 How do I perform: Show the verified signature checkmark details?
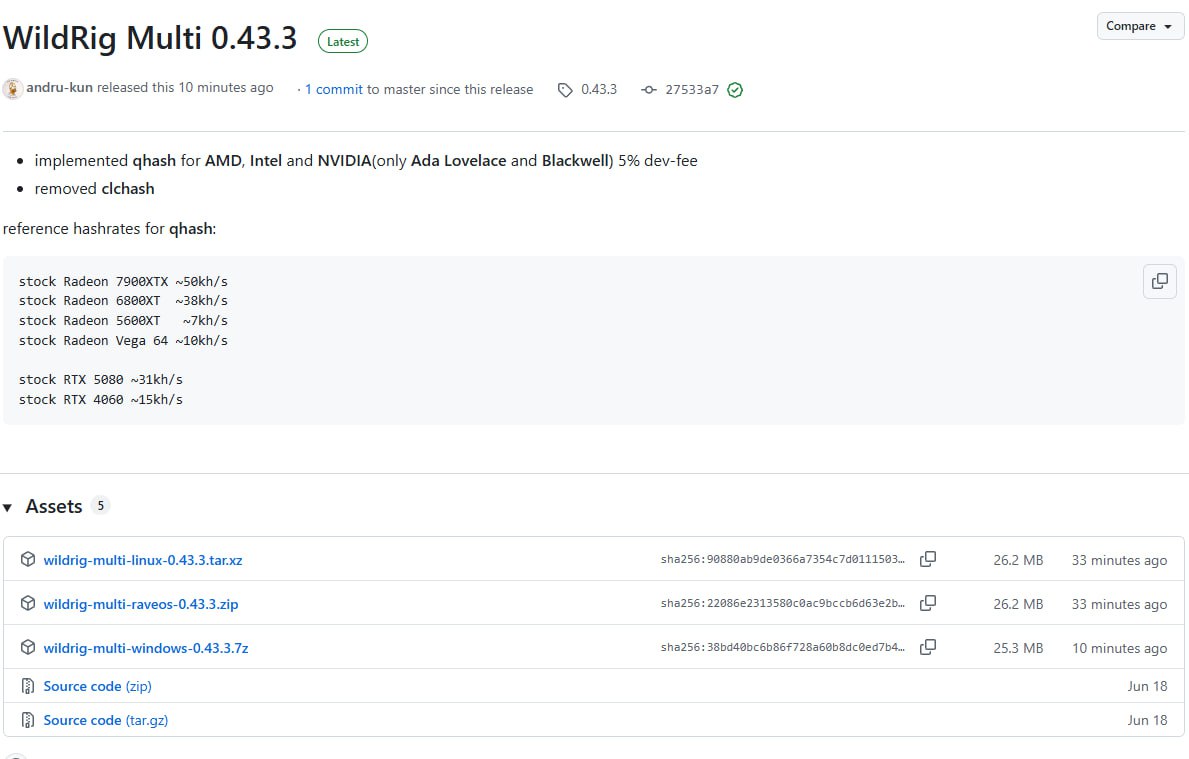(735, 90)
